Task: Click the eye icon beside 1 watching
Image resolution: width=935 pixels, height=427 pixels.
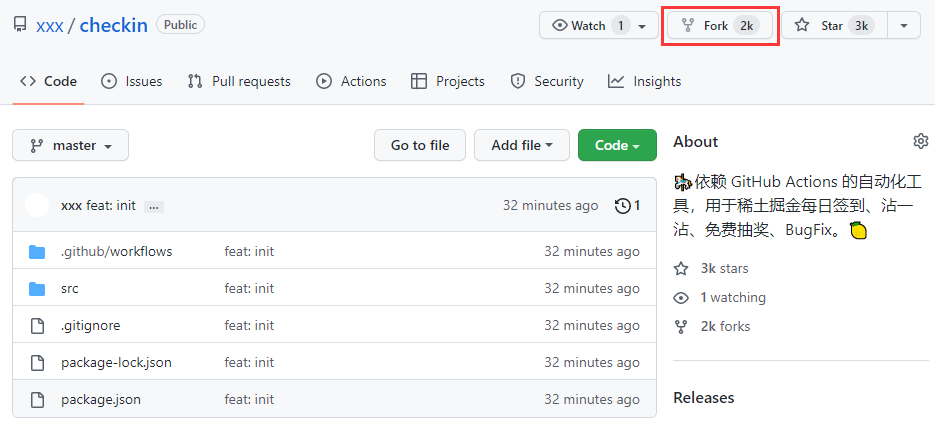Action: 681,298
